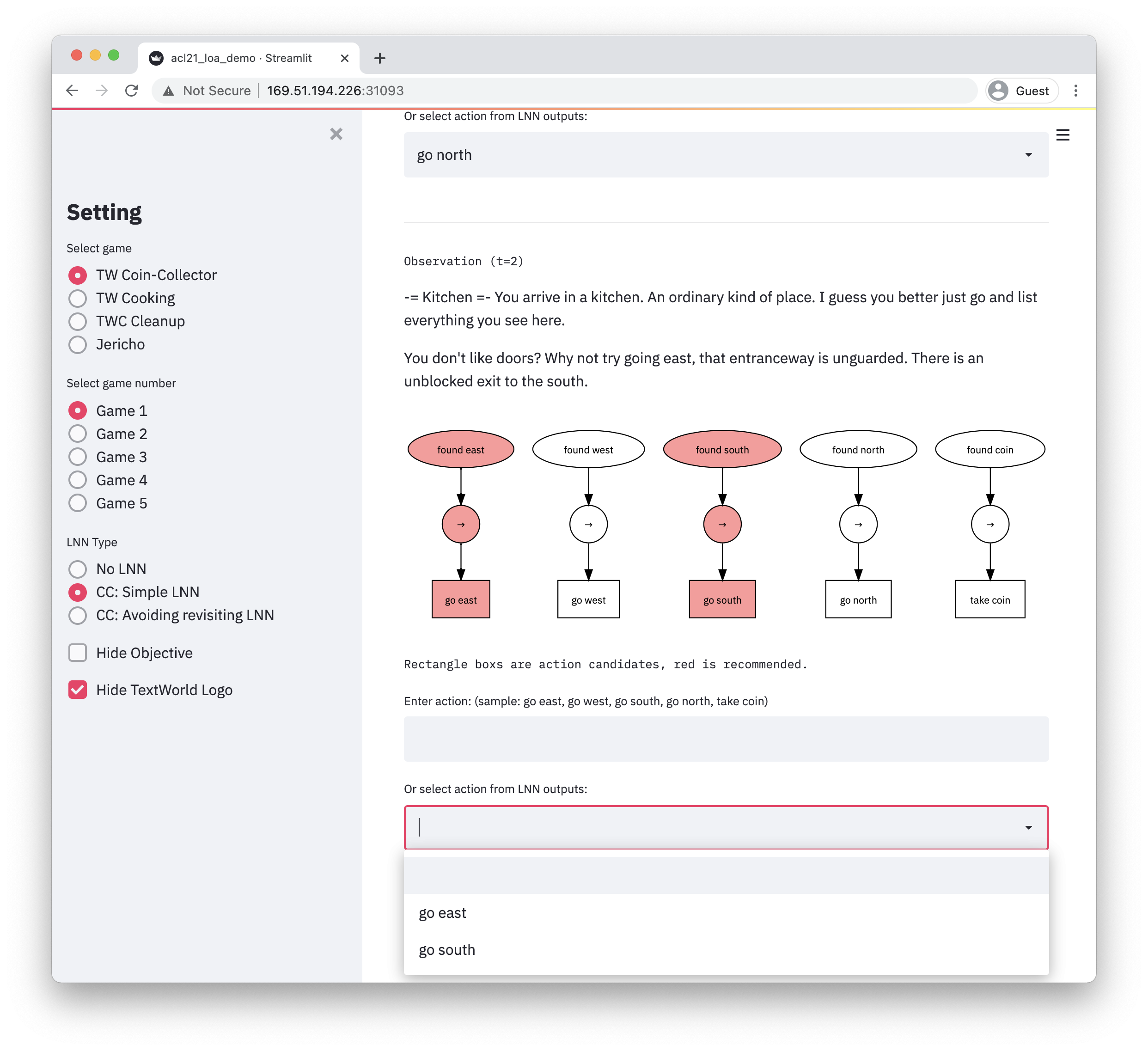The height and width of the screenshot is (1051, 1148).
Task: Select the TW Cooking game radio
Action: pyautogui.click(x=78, y=298)
